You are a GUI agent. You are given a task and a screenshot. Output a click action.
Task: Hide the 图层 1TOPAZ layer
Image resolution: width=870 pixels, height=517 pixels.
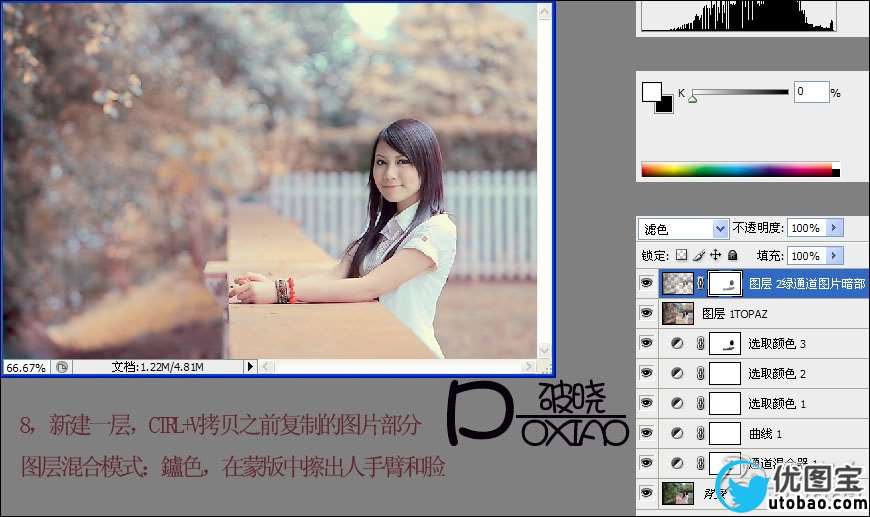pos(646,313)
